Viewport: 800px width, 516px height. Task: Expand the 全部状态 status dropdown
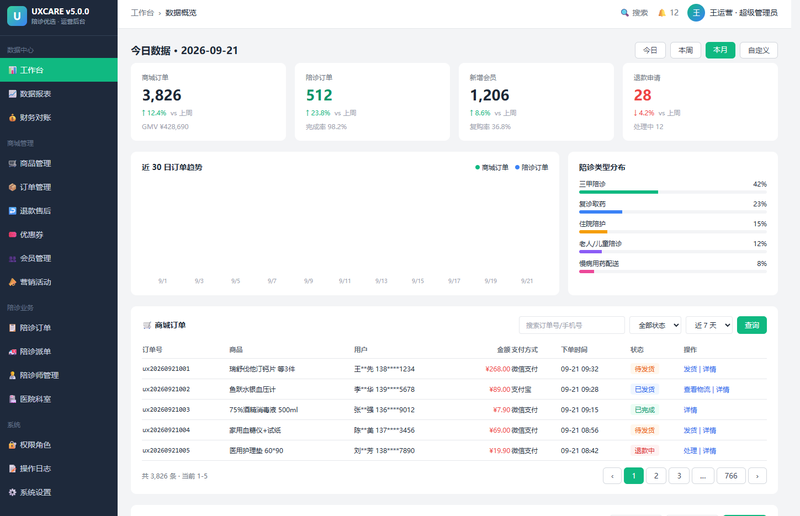click(x=655, y=325)
